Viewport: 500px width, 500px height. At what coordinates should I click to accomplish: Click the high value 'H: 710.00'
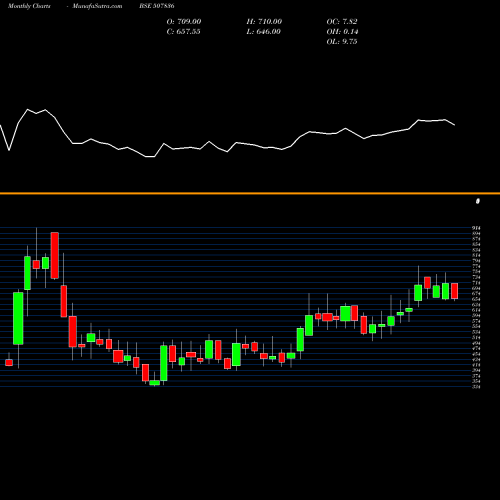coord(264,22)
